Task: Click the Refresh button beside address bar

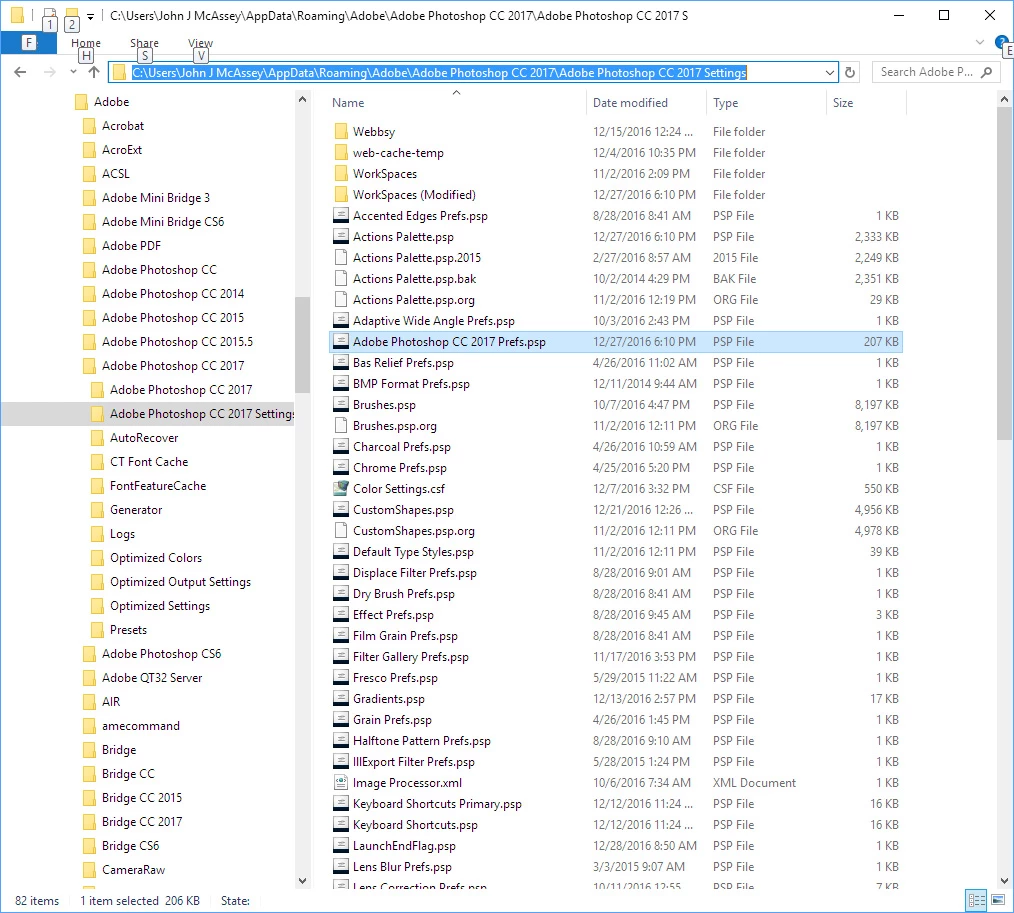Action: coord(850,72)
